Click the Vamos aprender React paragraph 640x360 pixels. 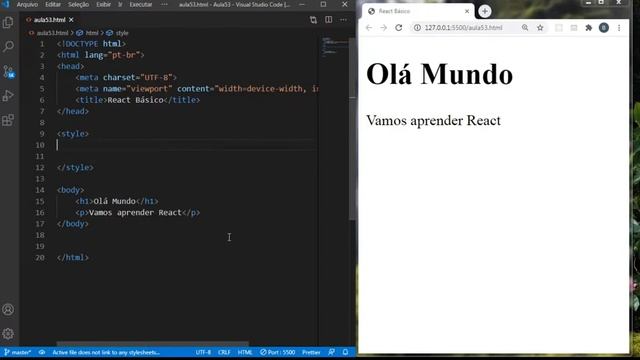(433, 120)
